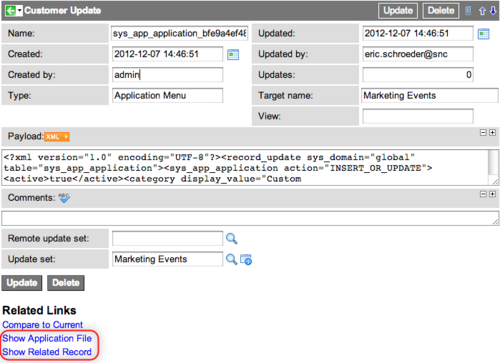Collapse Comments field with minus icon
The width and height of the screenshot is (500, 363).
tap(483, 194)
